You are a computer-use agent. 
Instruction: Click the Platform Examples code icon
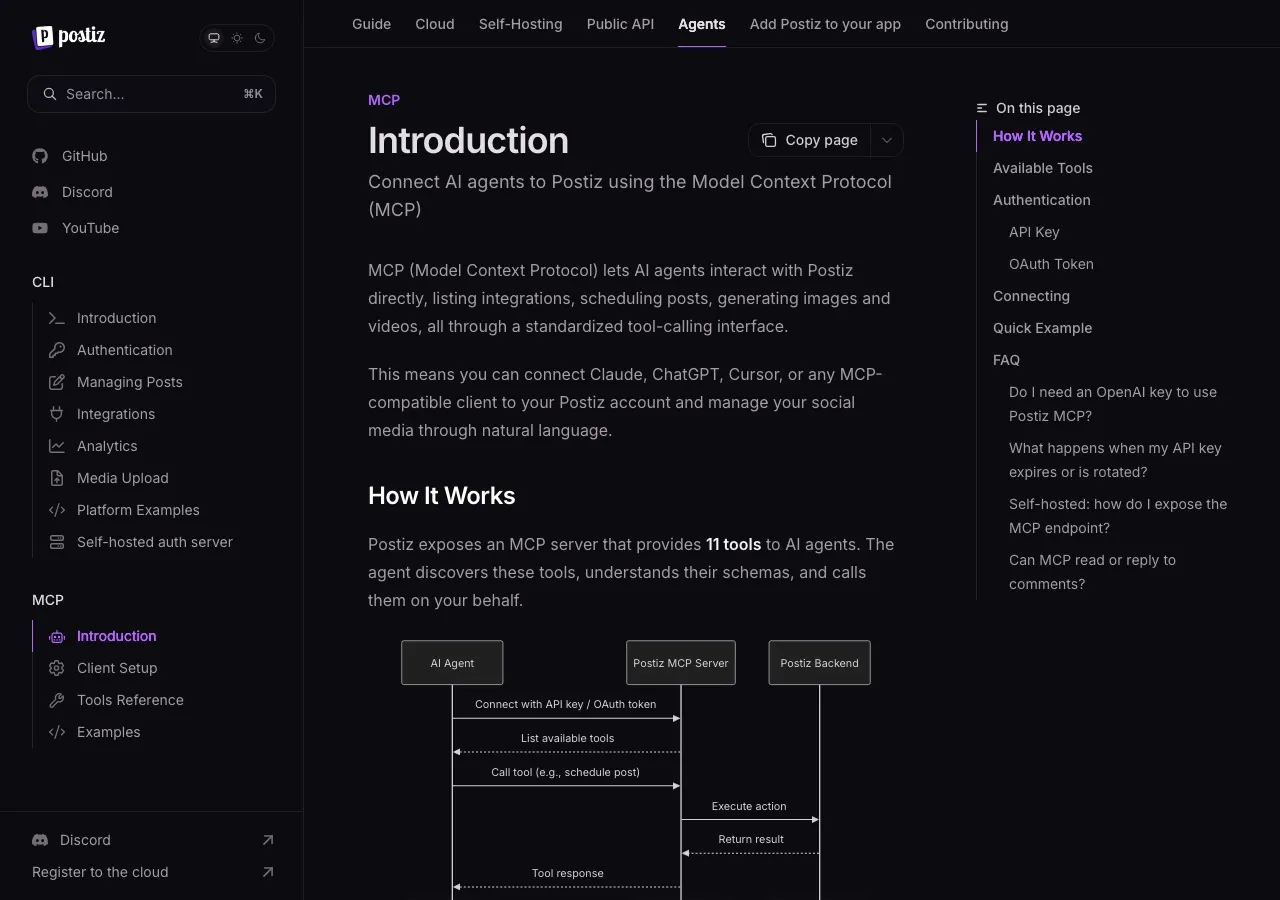pos(57,510)
